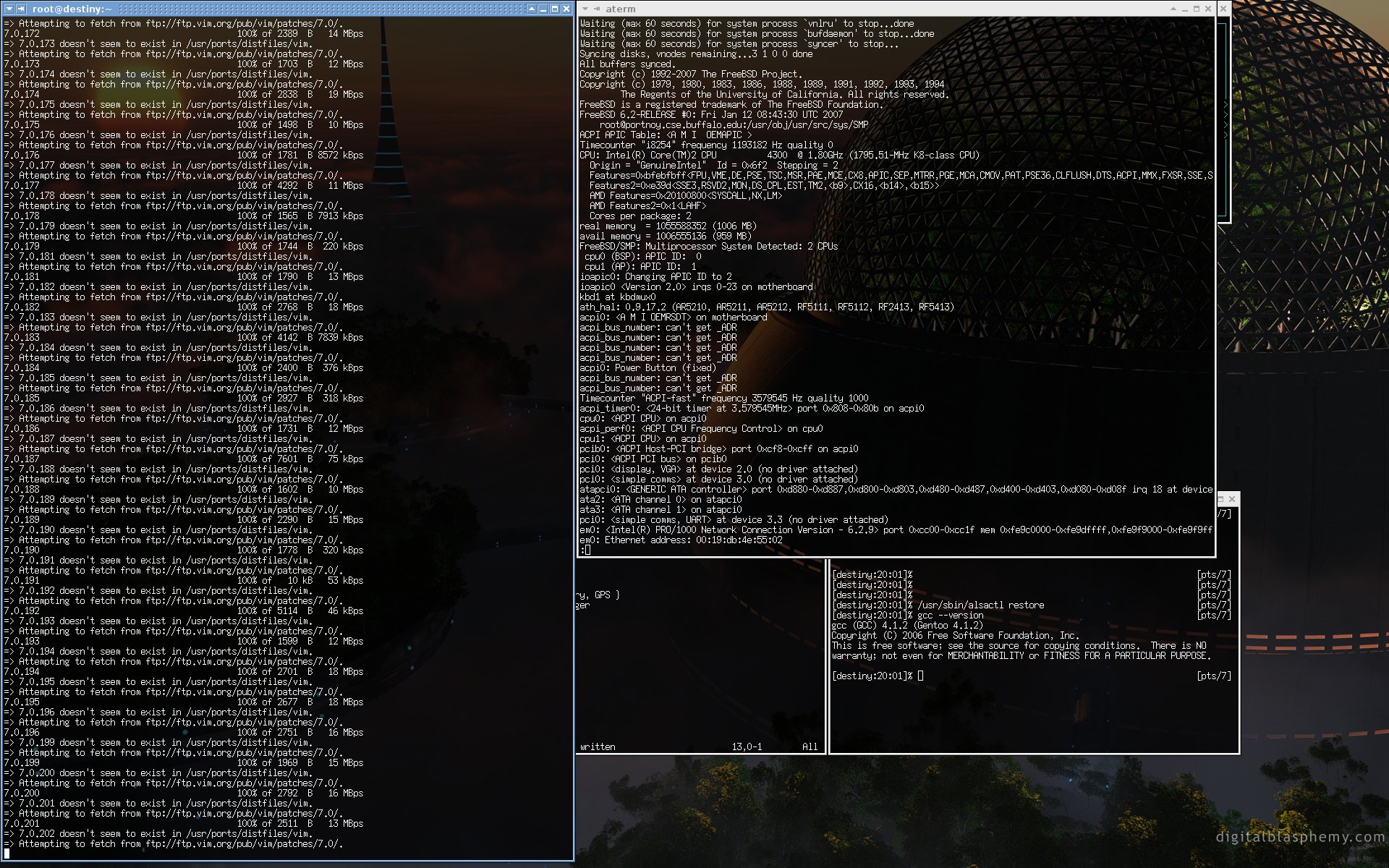Screen dimensions: 1389x868
Task: Close the lower-right pts/7 terminal window
Action: (x=1232, y=499)
